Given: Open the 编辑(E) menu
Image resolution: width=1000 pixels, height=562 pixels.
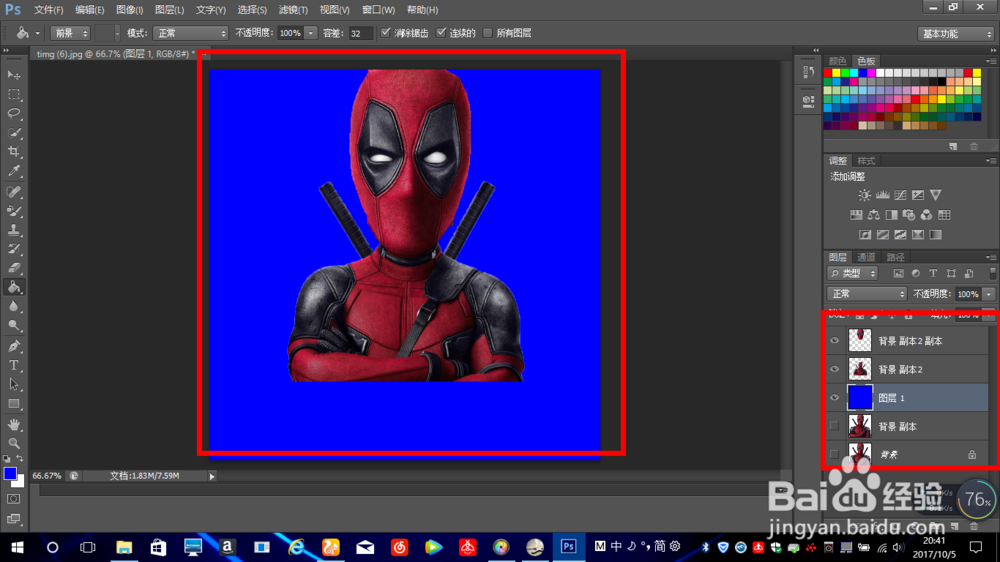Looking at the screenshot, I should pyautogui.click(x=89, y=10).
